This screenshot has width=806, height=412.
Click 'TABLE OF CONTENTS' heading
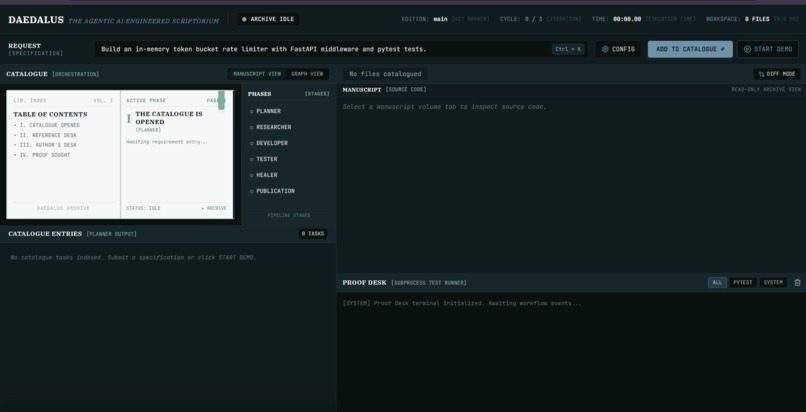(x=50, y=114)
